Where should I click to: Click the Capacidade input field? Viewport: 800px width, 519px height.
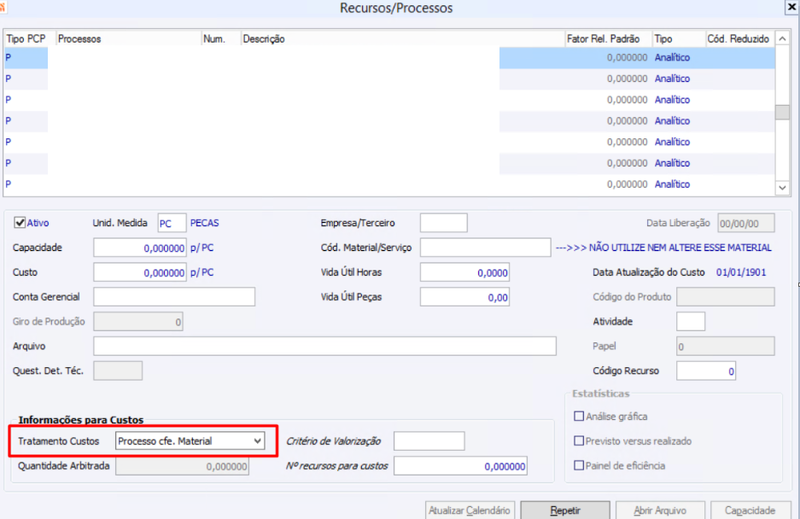(140, 248)
